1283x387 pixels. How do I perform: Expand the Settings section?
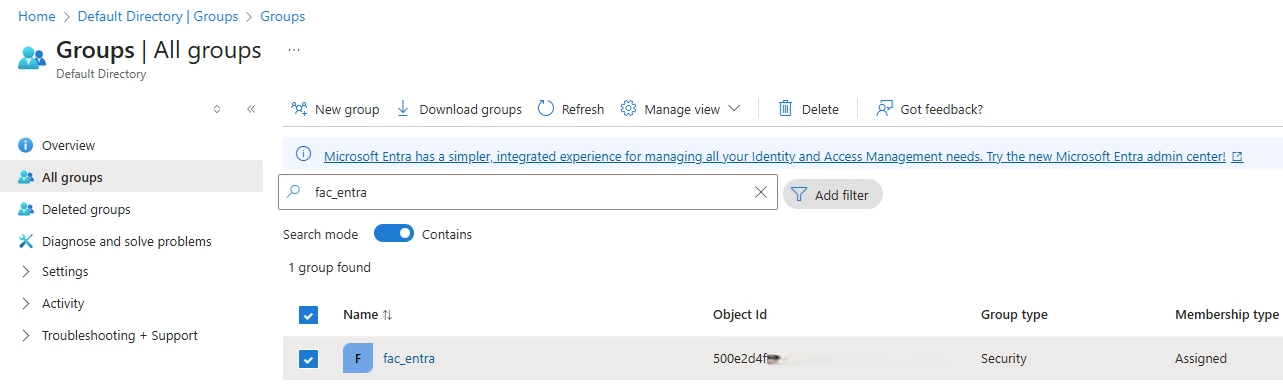(26, 272)
